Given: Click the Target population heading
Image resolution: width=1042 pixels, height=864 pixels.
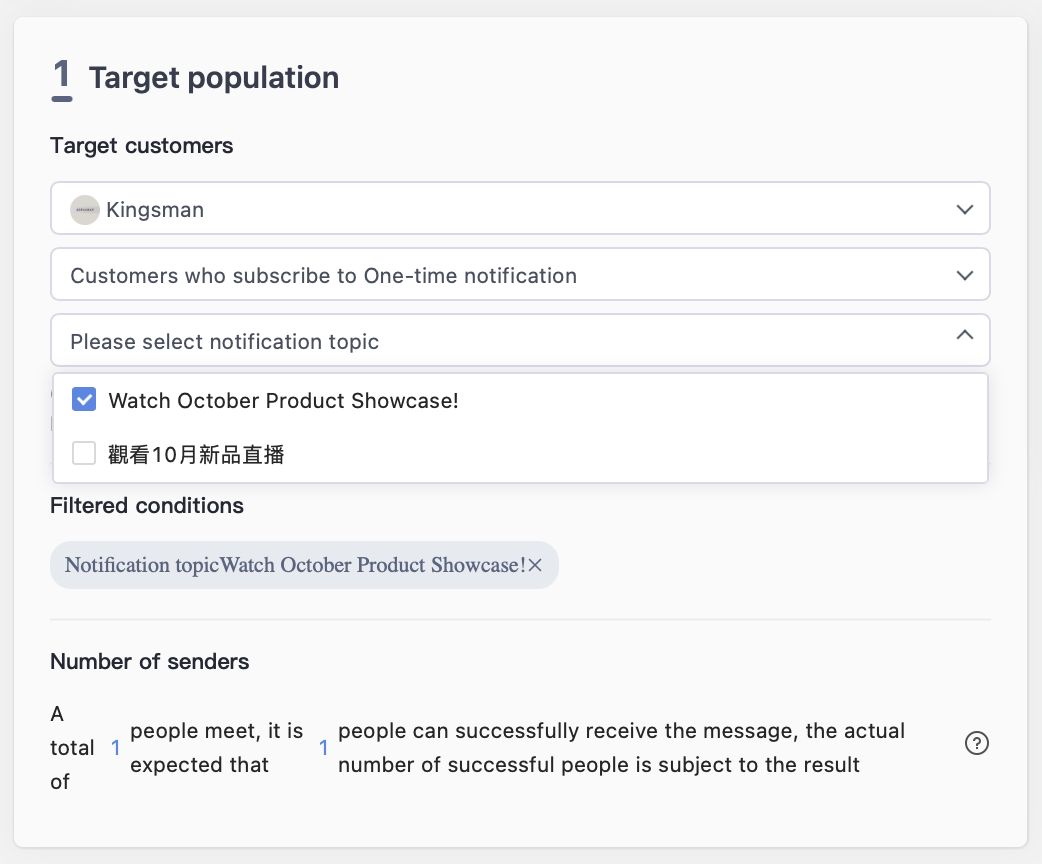Looking at the screenshot, I should coord(213,78).
